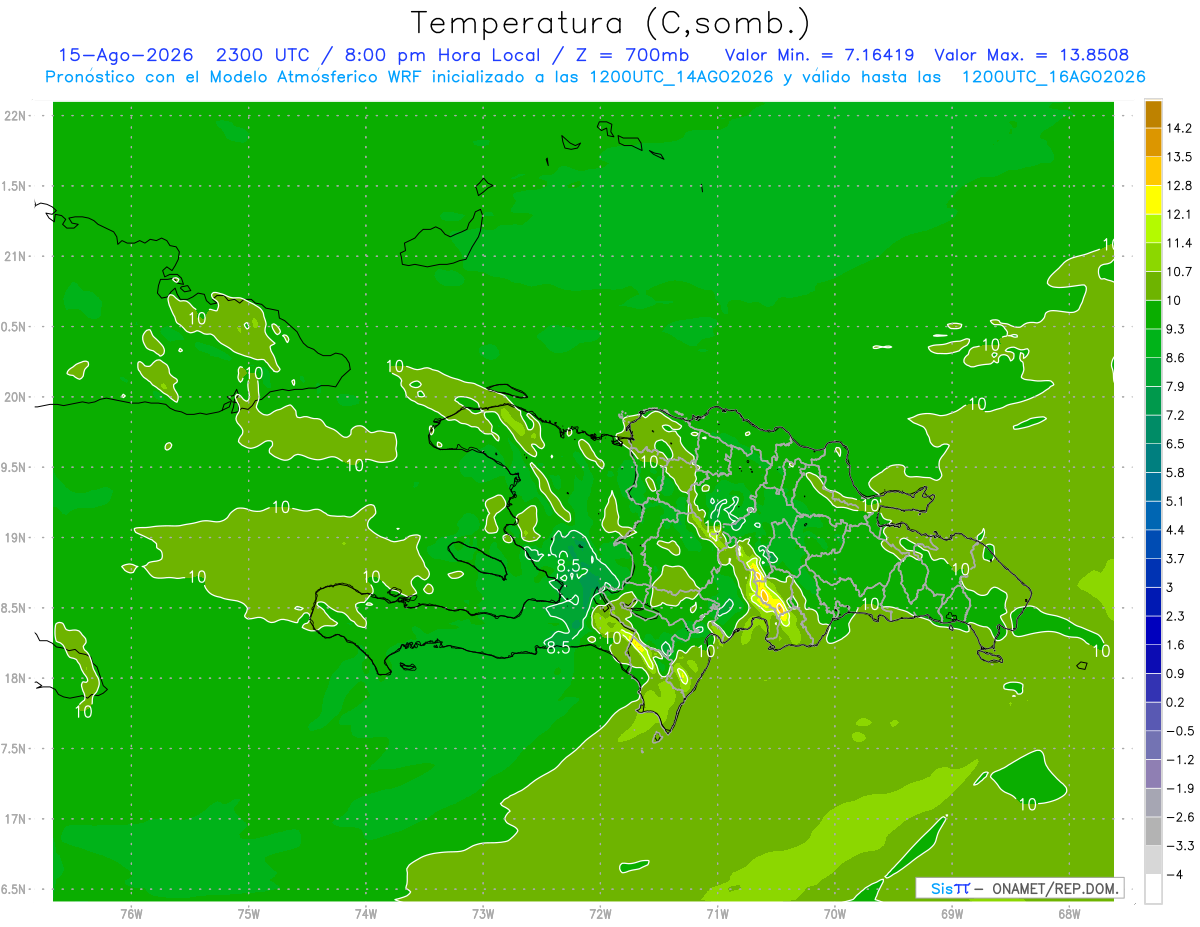
Task: Click the '73W' longitude axis label
Action: (483, 915)
